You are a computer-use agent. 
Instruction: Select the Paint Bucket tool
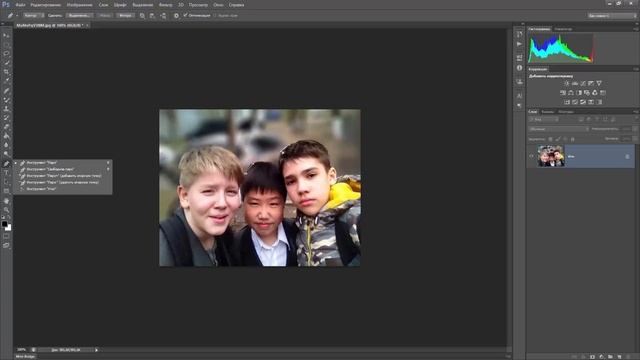[6, 136]
